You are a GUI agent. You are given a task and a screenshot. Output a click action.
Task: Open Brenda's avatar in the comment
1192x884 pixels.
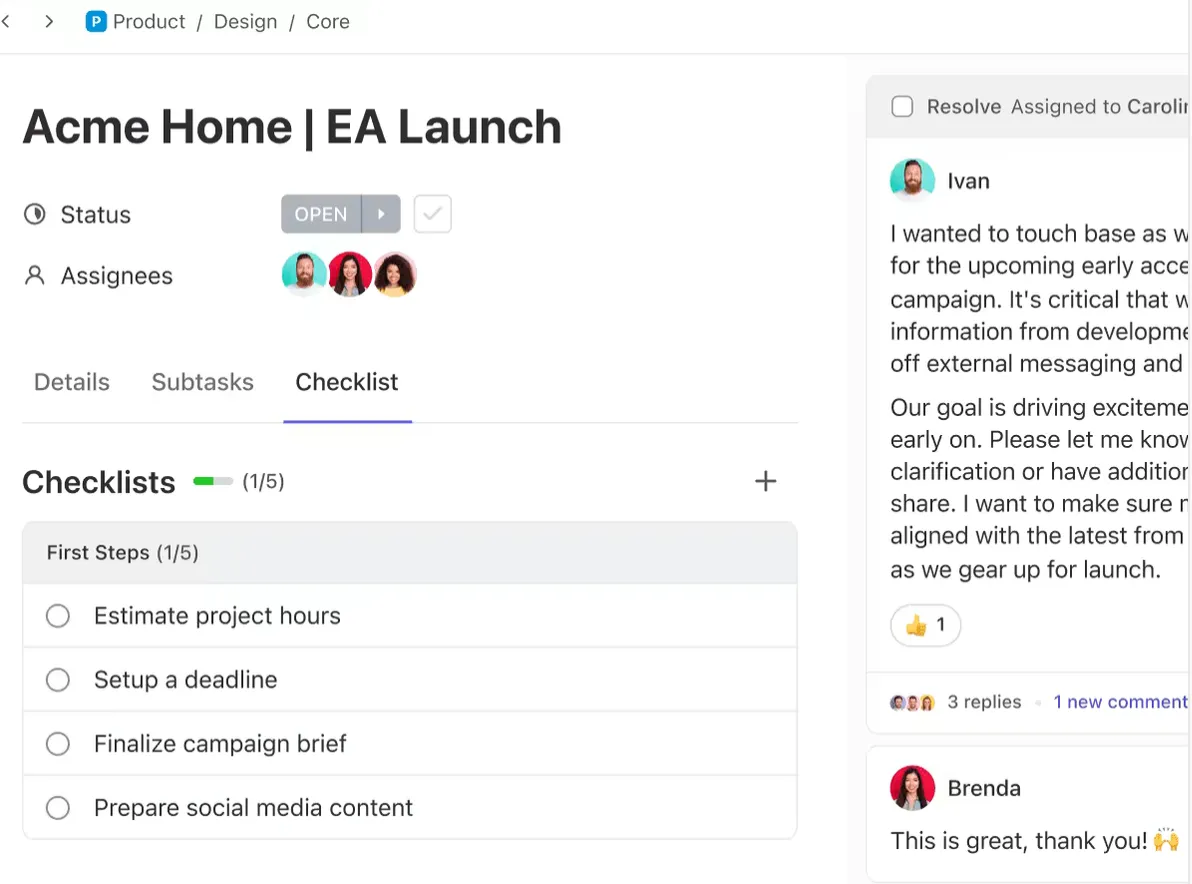coord(912,787)
